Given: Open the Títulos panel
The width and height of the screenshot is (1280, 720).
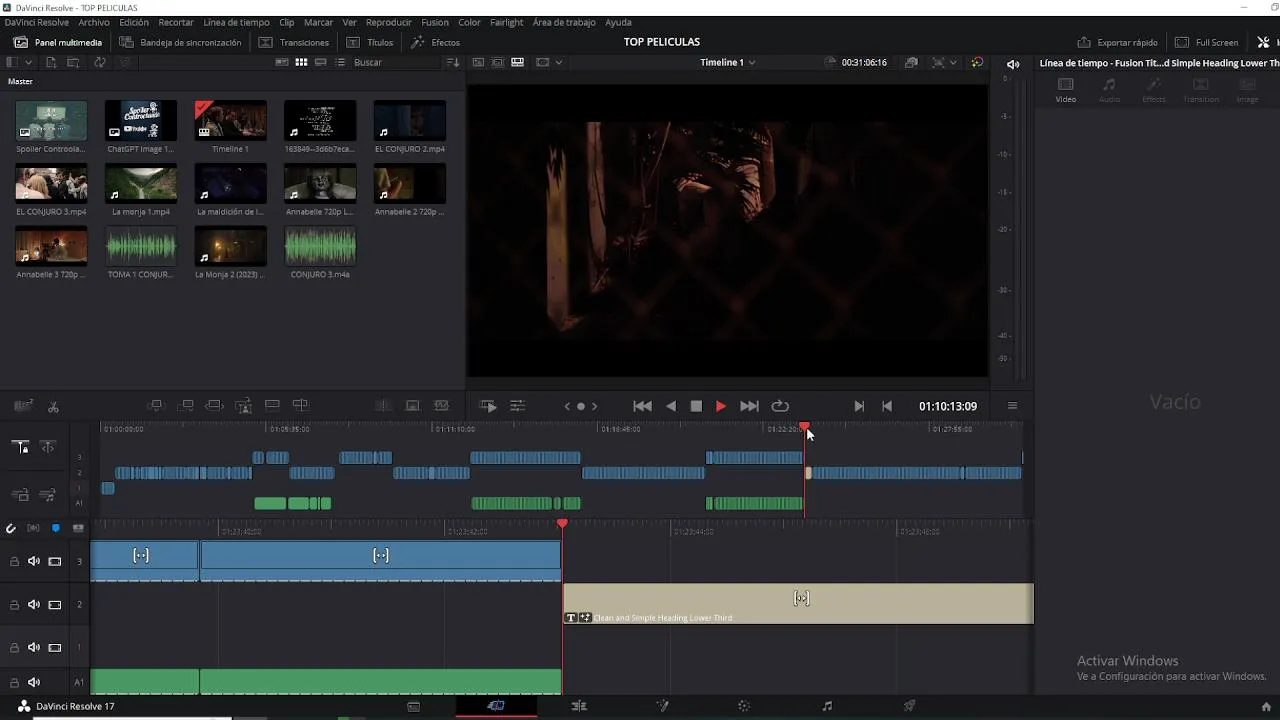Looking at the screenshot, I should tap(369, 42).
